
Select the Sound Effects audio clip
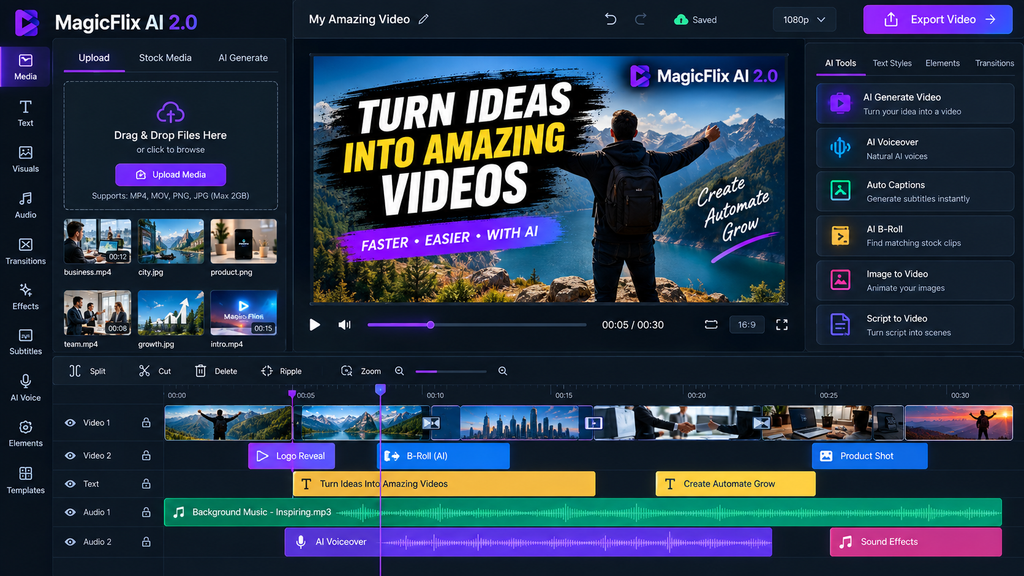(916, 542)
